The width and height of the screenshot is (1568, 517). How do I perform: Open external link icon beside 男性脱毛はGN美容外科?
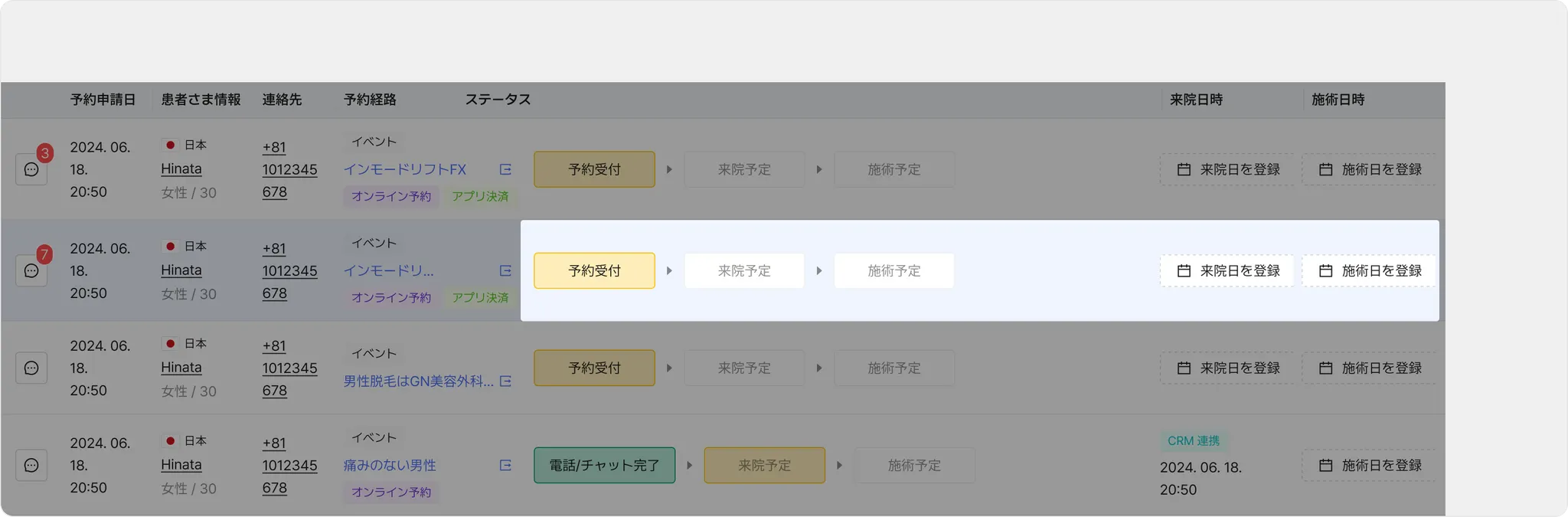[505, 381]
